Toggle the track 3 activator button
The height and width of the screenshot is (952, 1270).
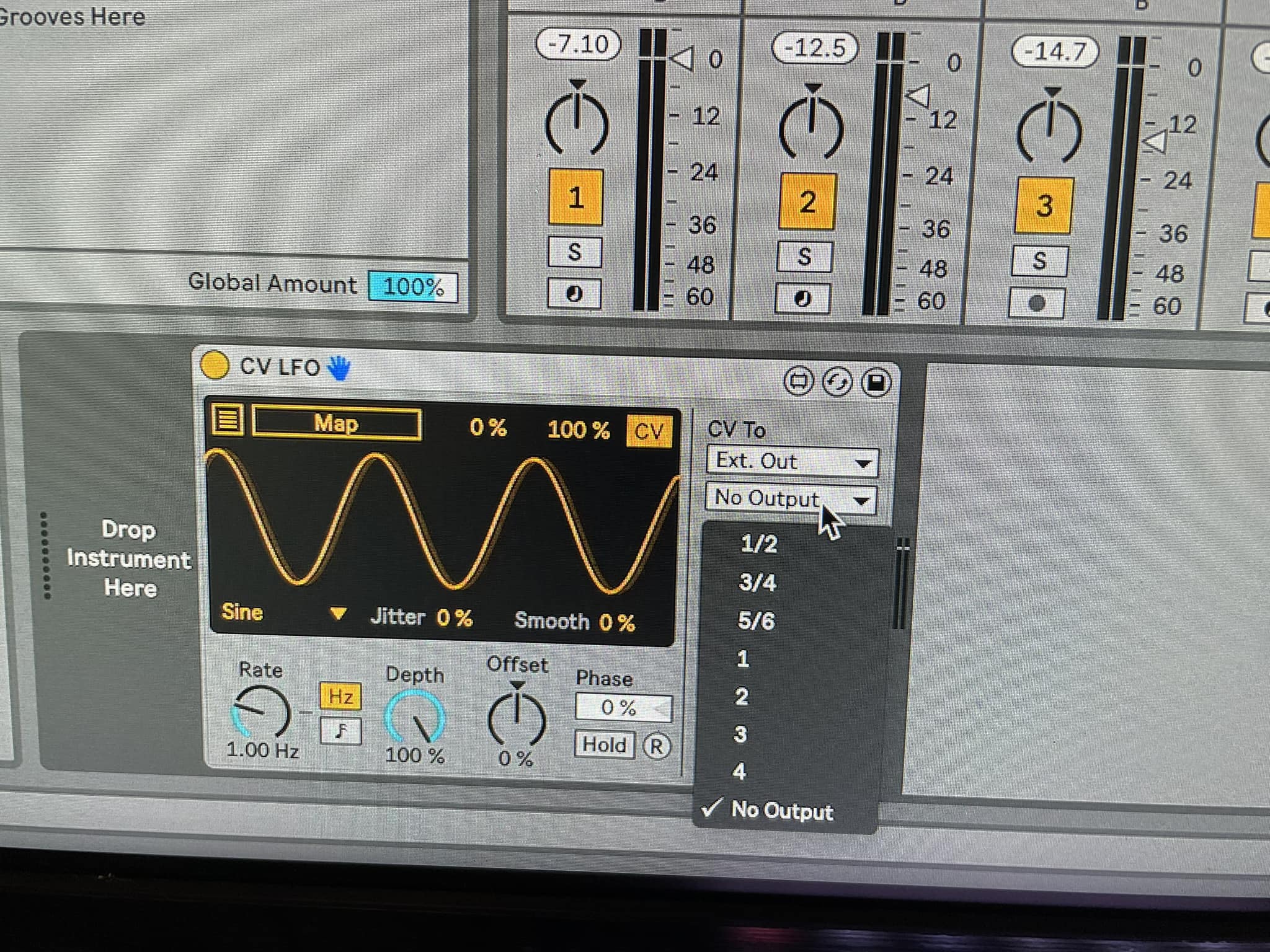pyautogui.click(x=1044, y=206)
